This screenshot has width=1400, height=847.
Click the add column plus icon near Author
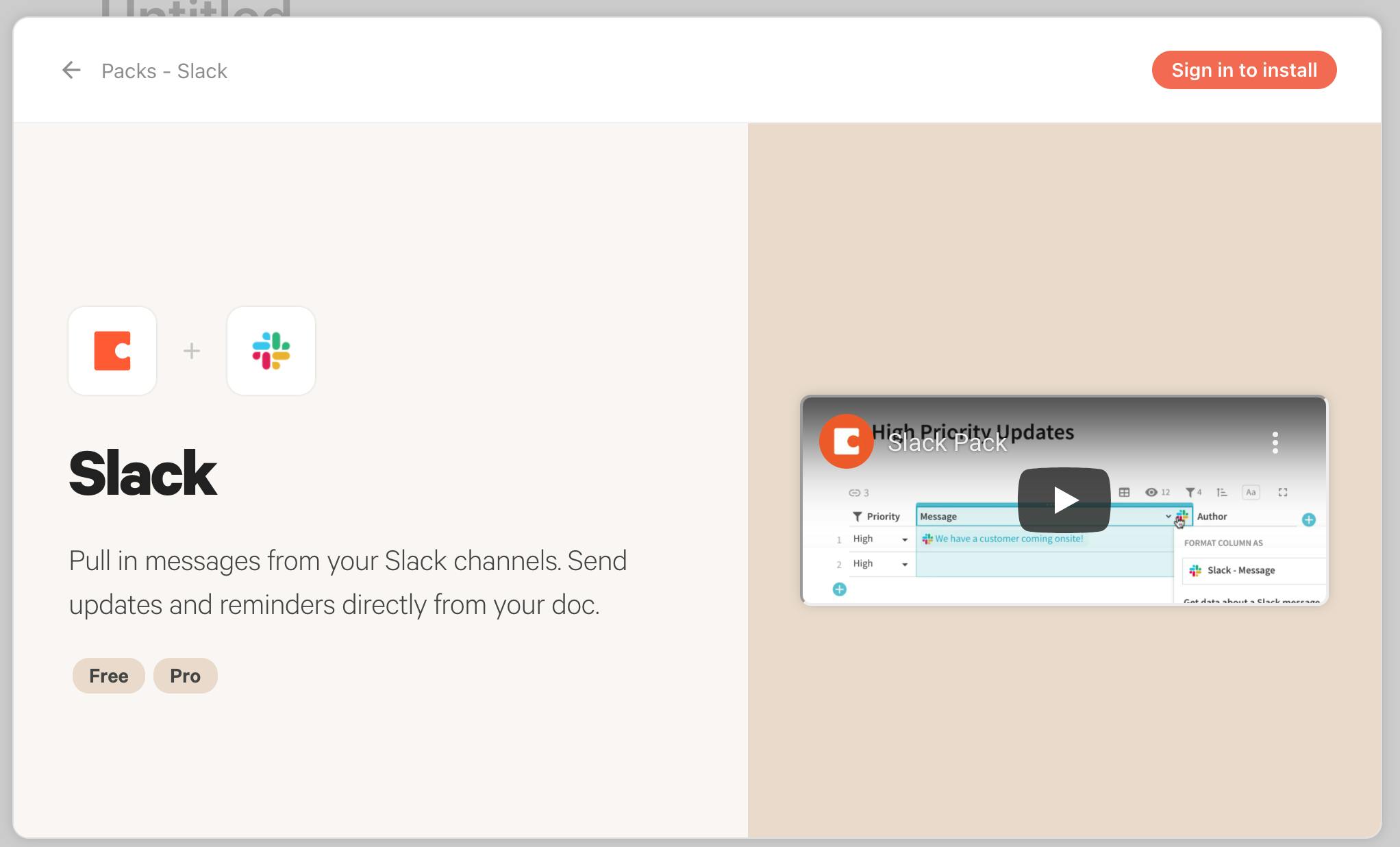pos(1308,519)
